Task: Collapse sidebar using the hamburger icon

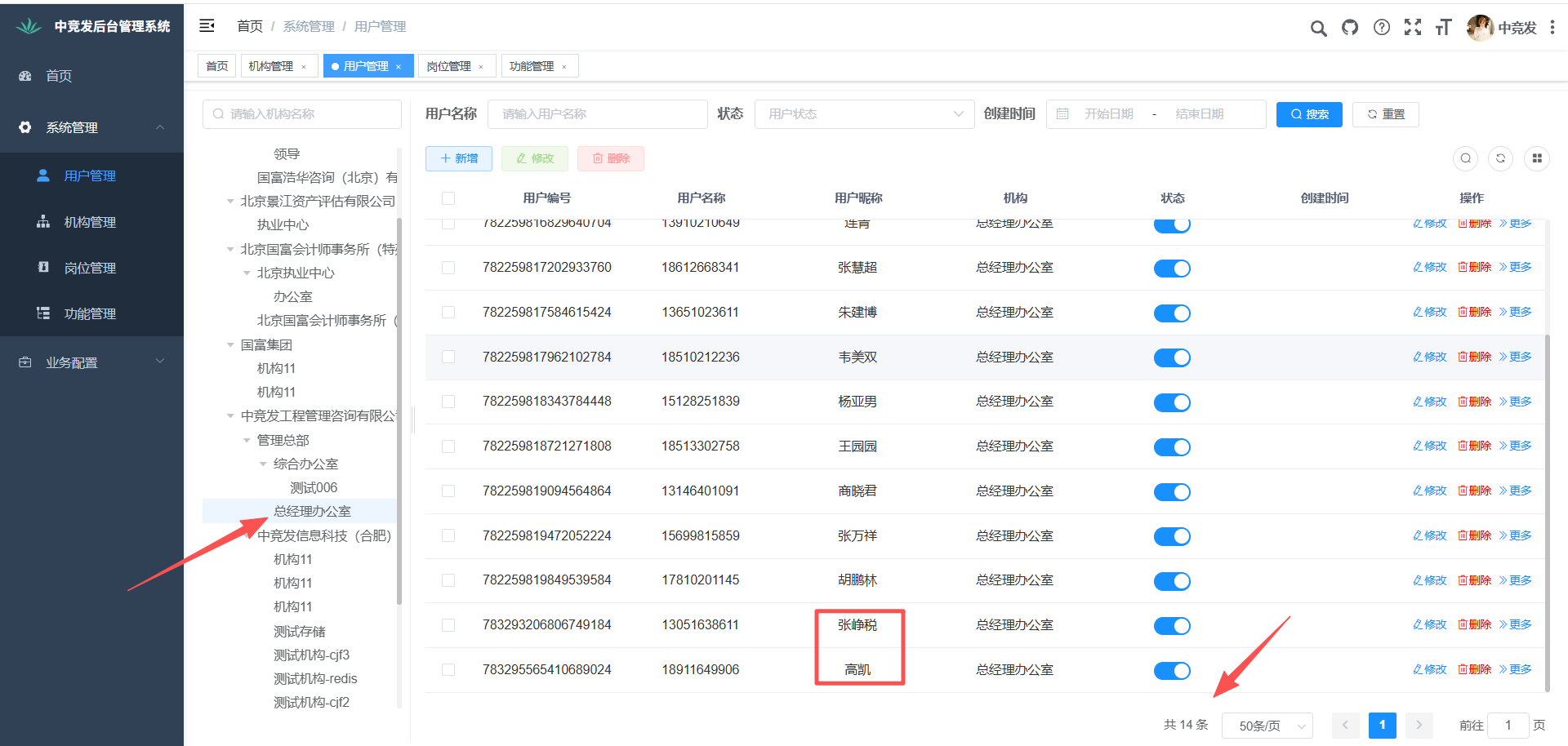Action: [x=207, y=26]
